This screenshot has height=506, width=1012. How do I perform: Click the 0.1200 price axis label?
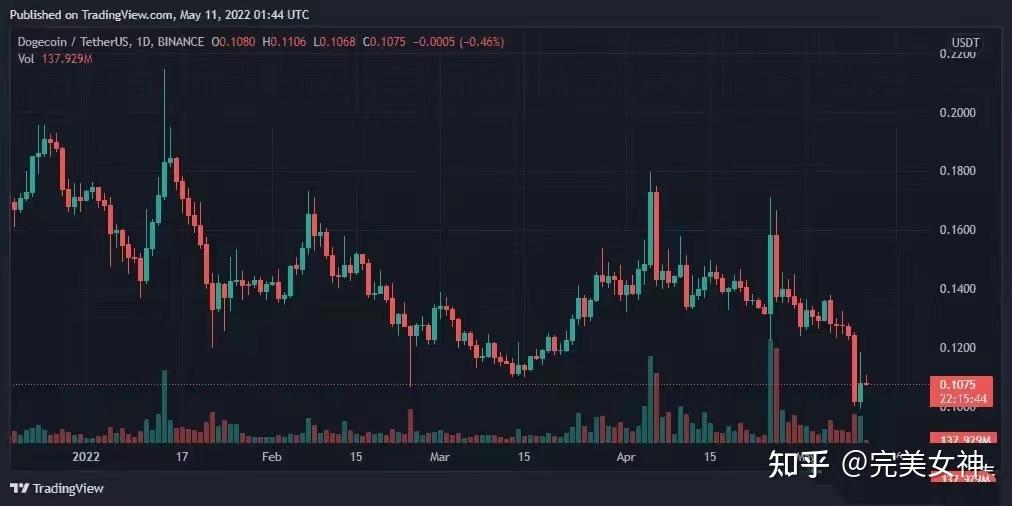(x=960, y=348)
